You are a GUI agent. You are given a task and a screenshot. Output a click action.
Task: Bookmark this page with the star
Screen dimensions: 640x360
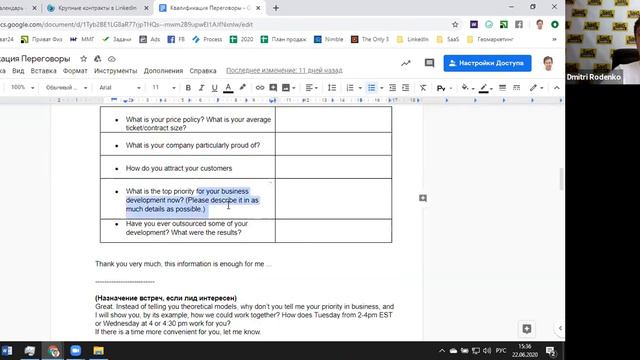tap(455, 24)
